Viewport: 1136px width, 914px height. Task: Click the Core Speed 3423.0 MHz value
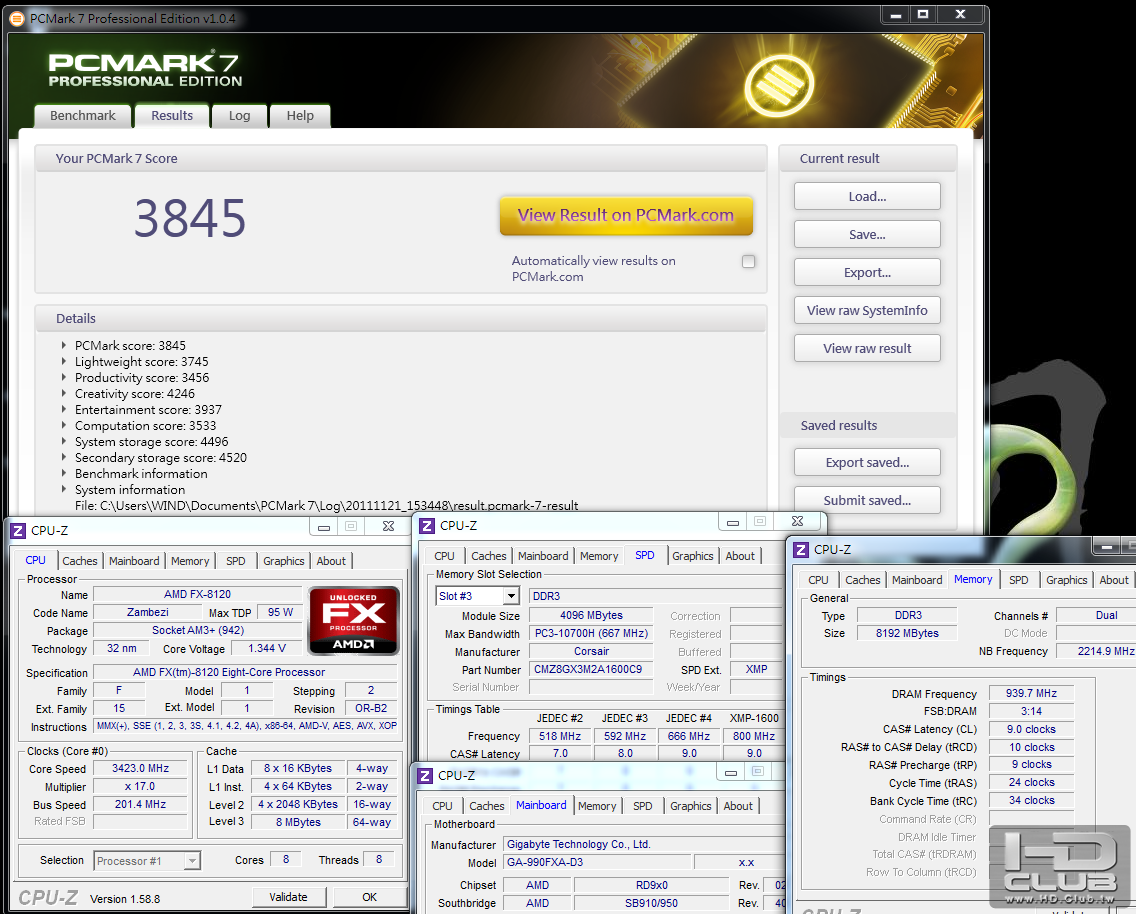[141, 768]
